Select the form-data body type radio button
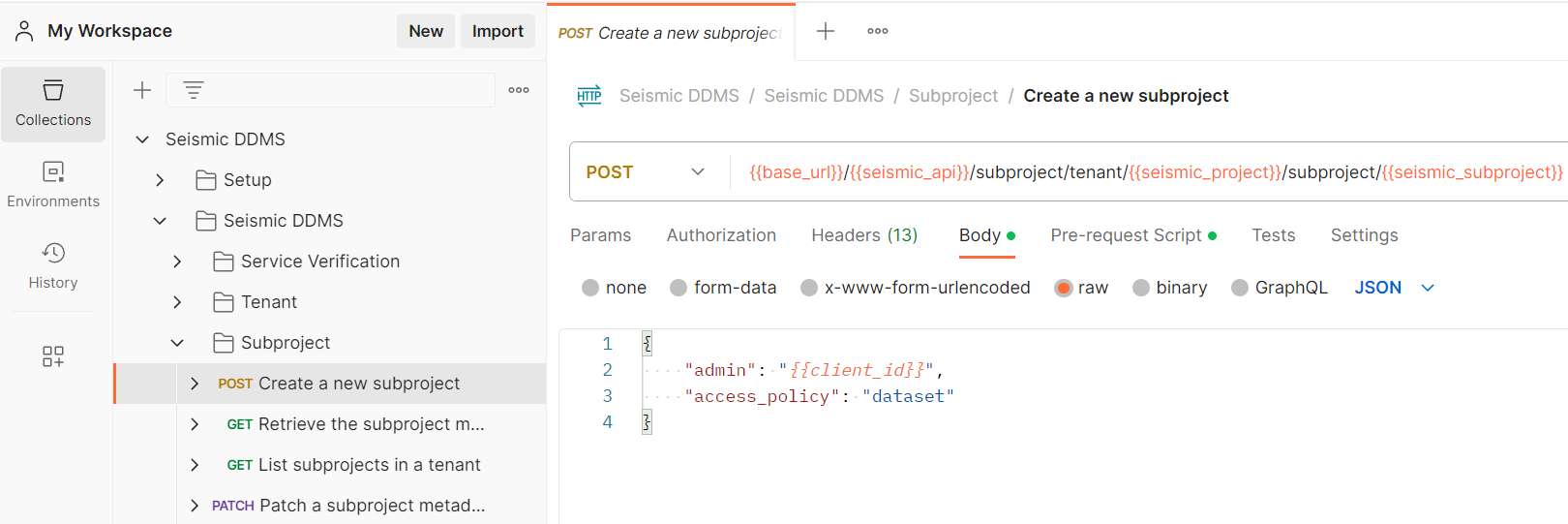This screenshot has height=524, width=1568. [x=678, y=288]
